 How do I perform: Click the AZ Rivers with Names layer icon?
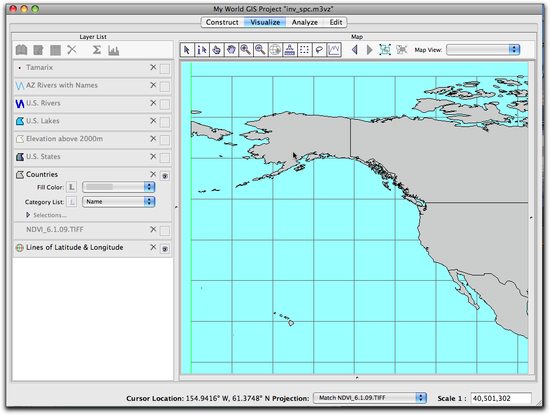[x=20, y=85]
